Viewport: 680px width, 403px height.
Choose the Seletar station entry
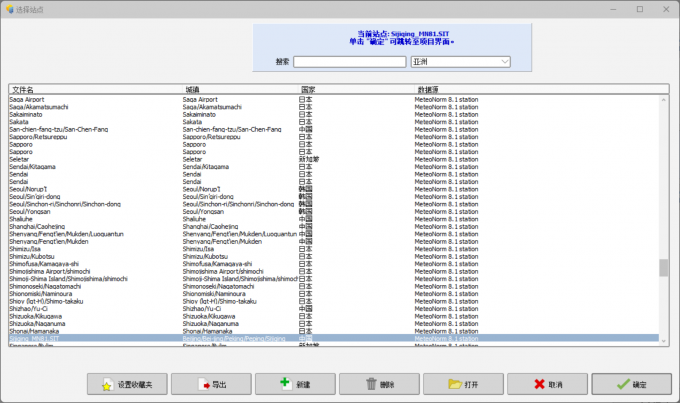(21, 158)
